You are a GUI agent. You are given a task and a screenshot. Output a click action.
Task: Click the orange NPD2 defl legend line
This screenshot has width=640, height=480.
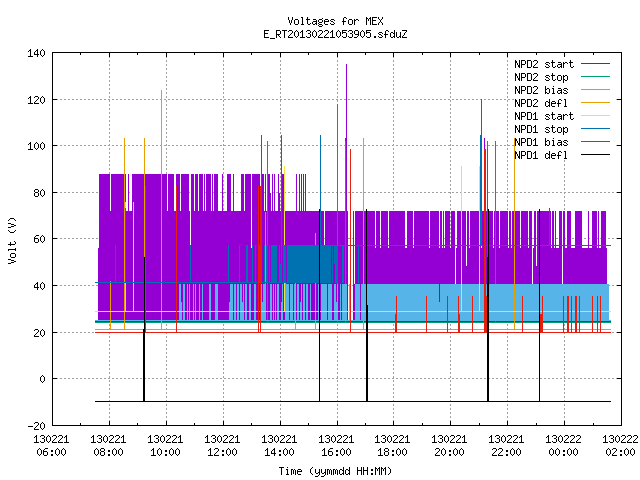coord(595,103)
